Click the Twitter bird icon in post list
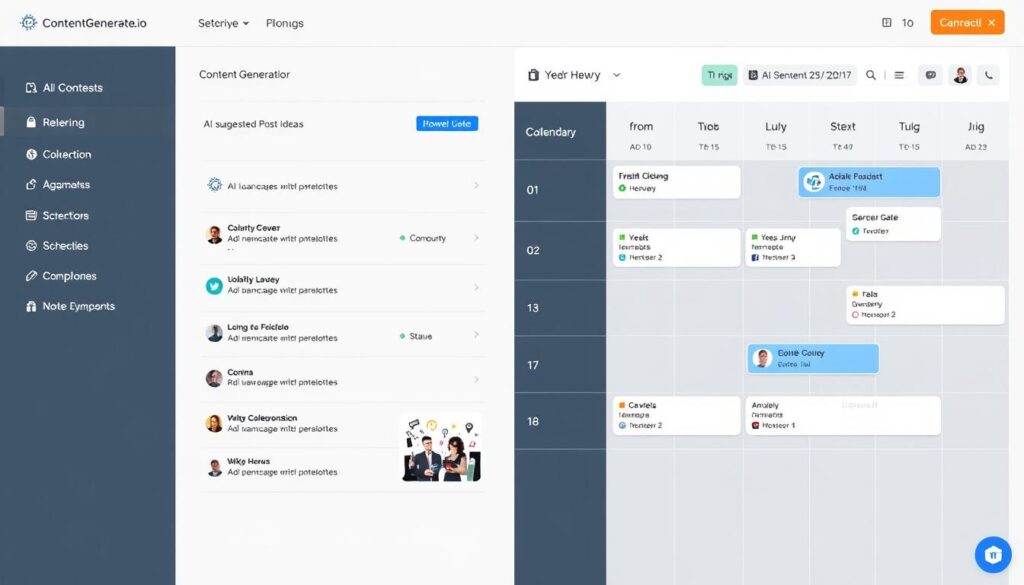Screen dimensions: 1024x585 point(214,285)
